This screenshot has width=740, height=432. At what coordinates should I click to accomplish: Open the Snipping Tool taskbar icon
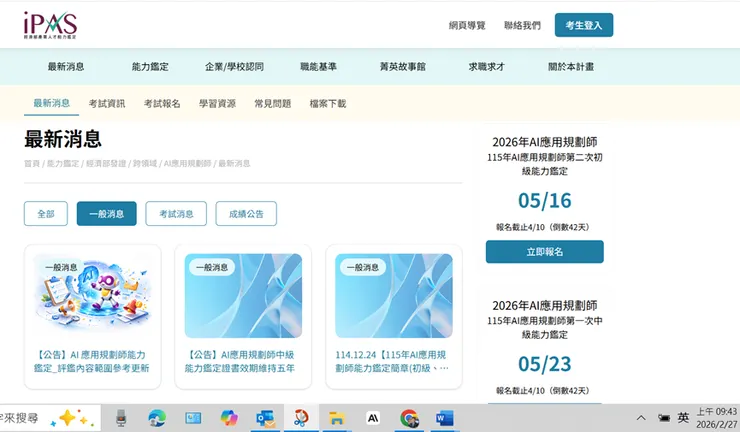301,418
